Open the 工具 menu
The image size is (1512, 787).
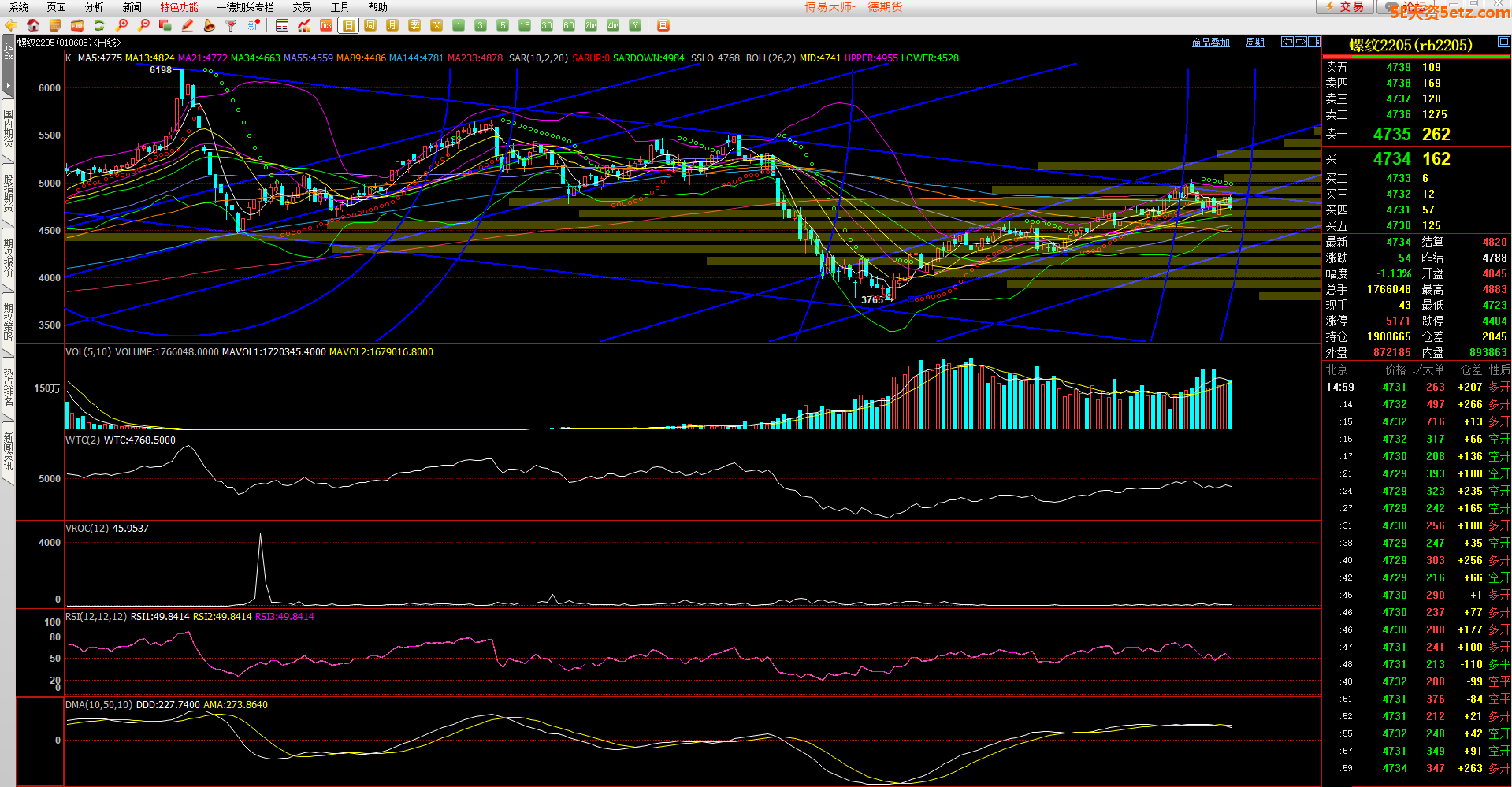tap(340, 7)
